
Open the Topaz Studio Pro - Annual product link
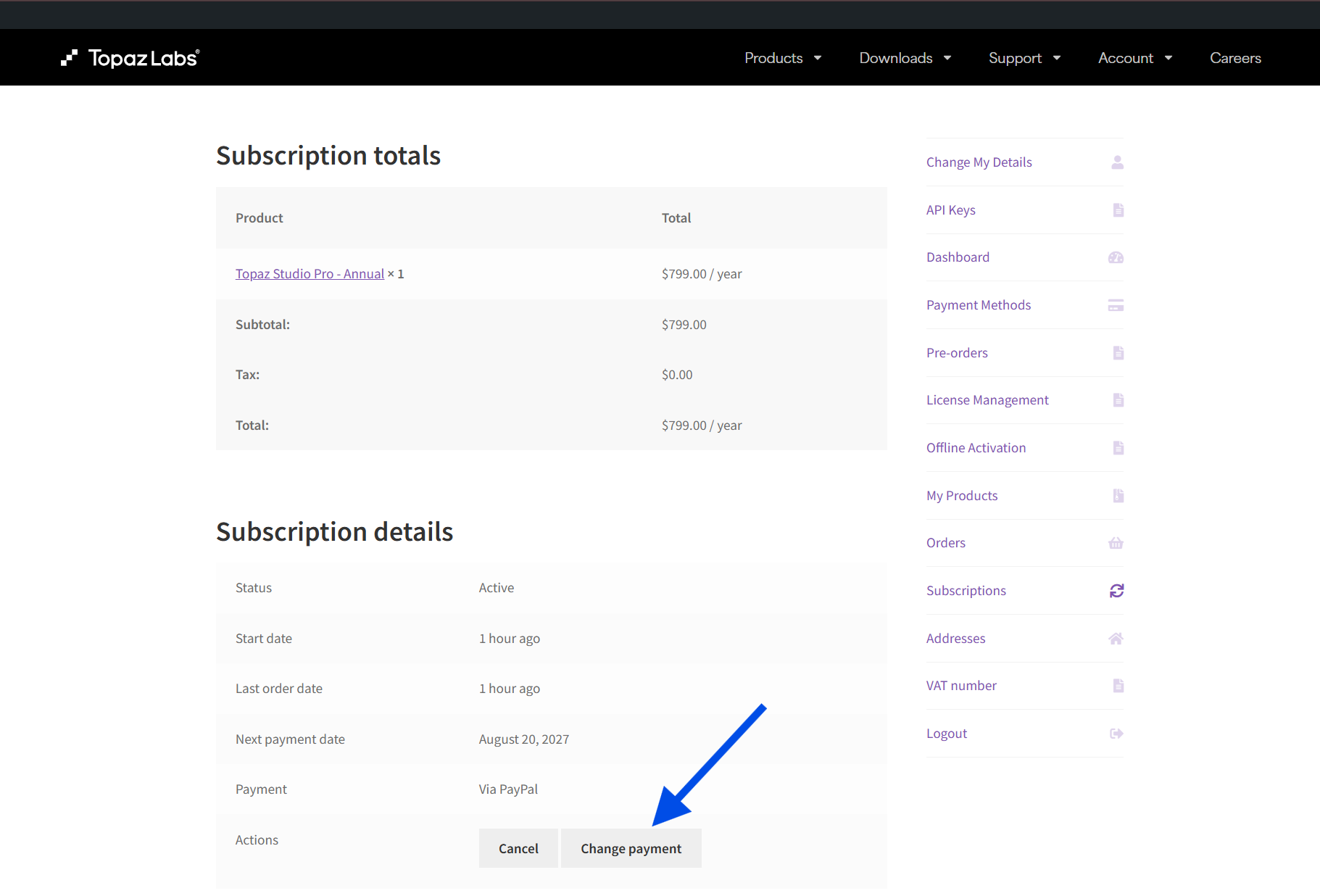pyautogui.click(x=310, y=274)
